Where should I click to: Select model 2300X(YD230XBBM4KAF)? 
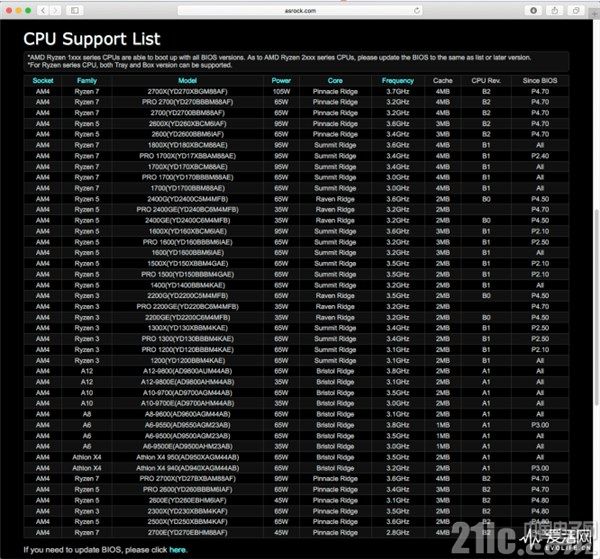(188, 511)
